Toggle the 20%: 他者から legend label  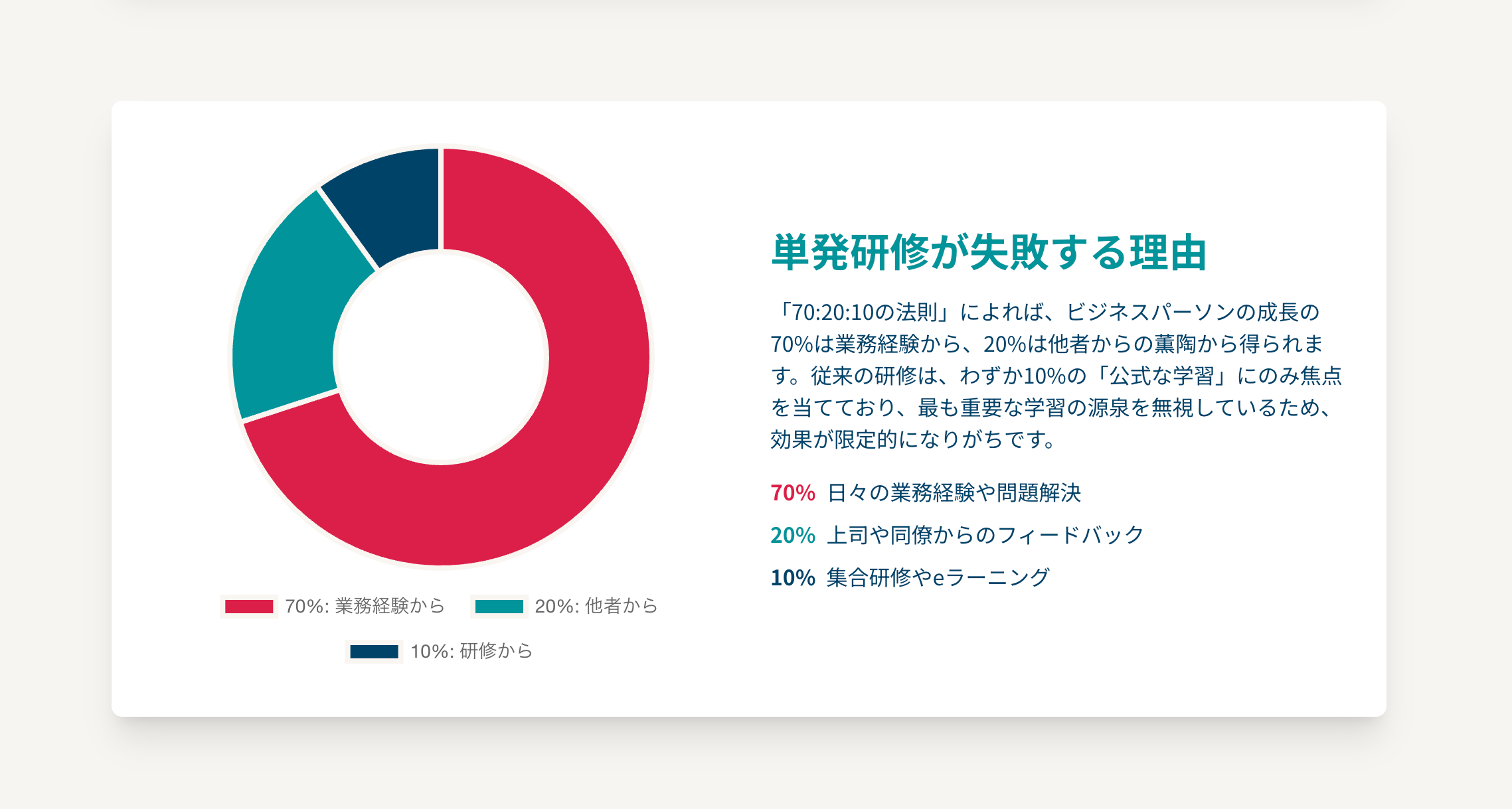point(596,607)
